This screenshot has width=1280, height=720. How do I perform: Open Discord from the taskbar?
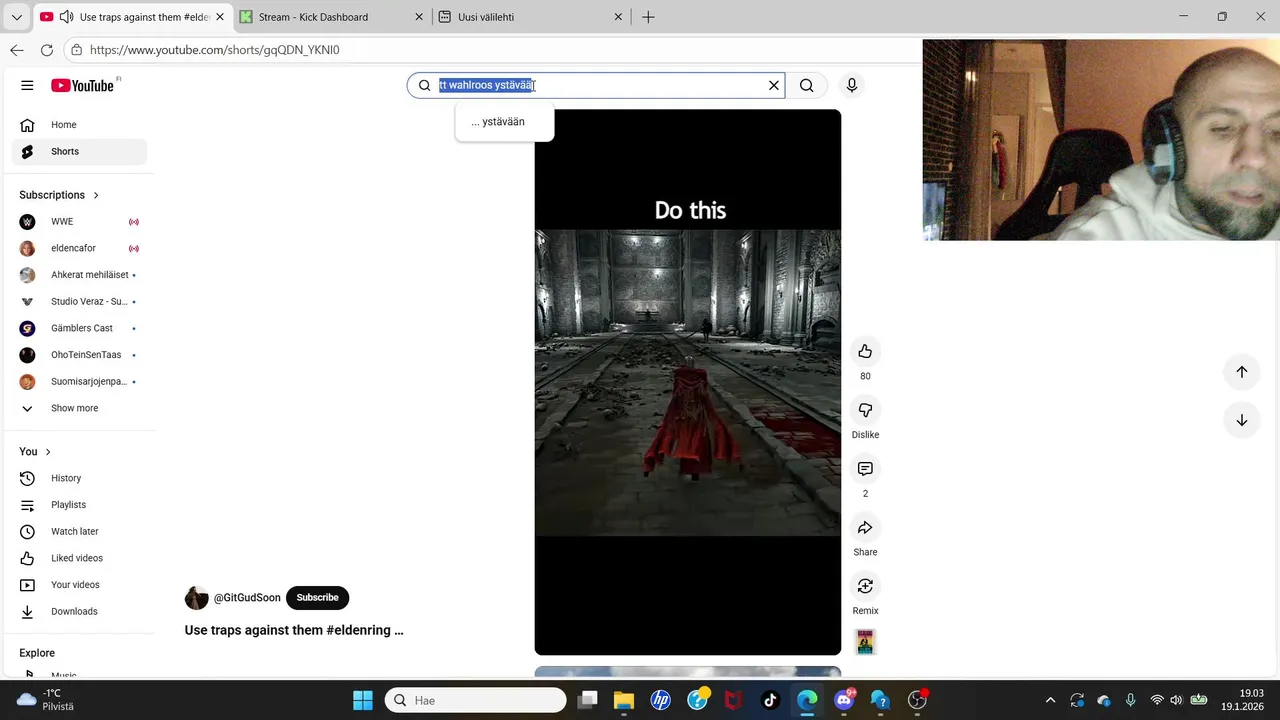pyautogui.click(x=844, y=700)
